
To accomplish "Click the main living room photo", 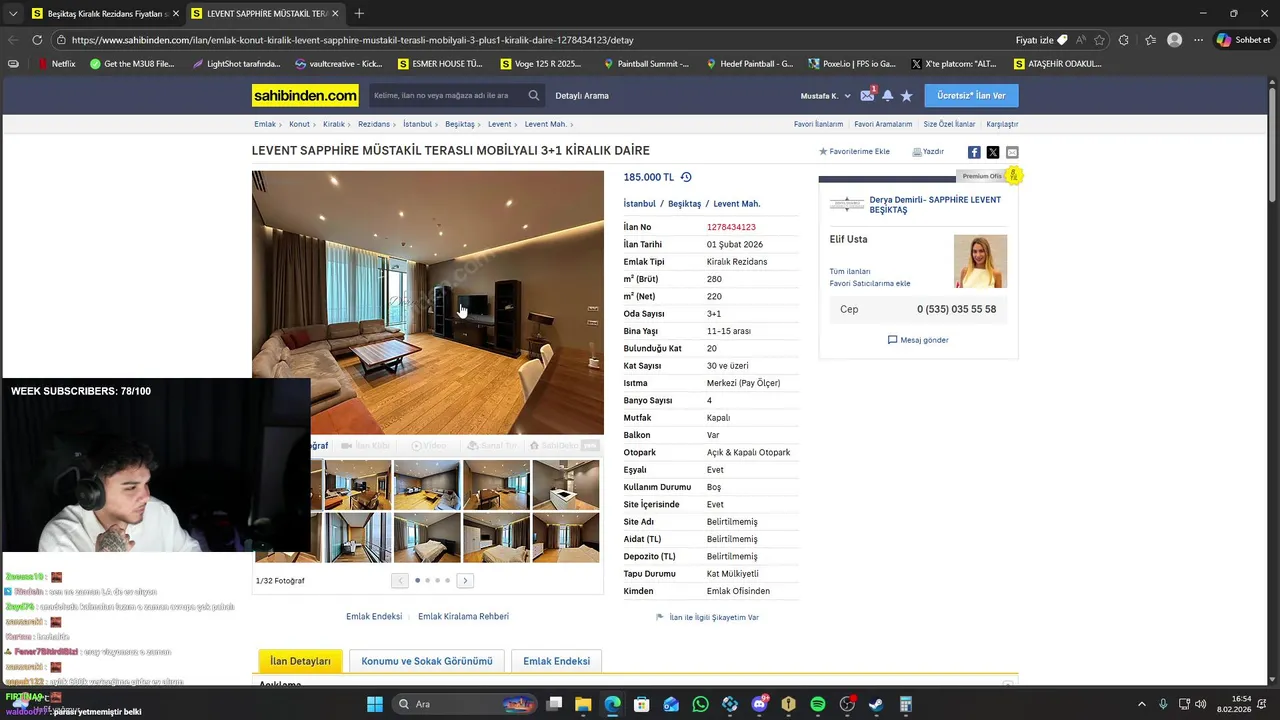I will coord(428,303).
